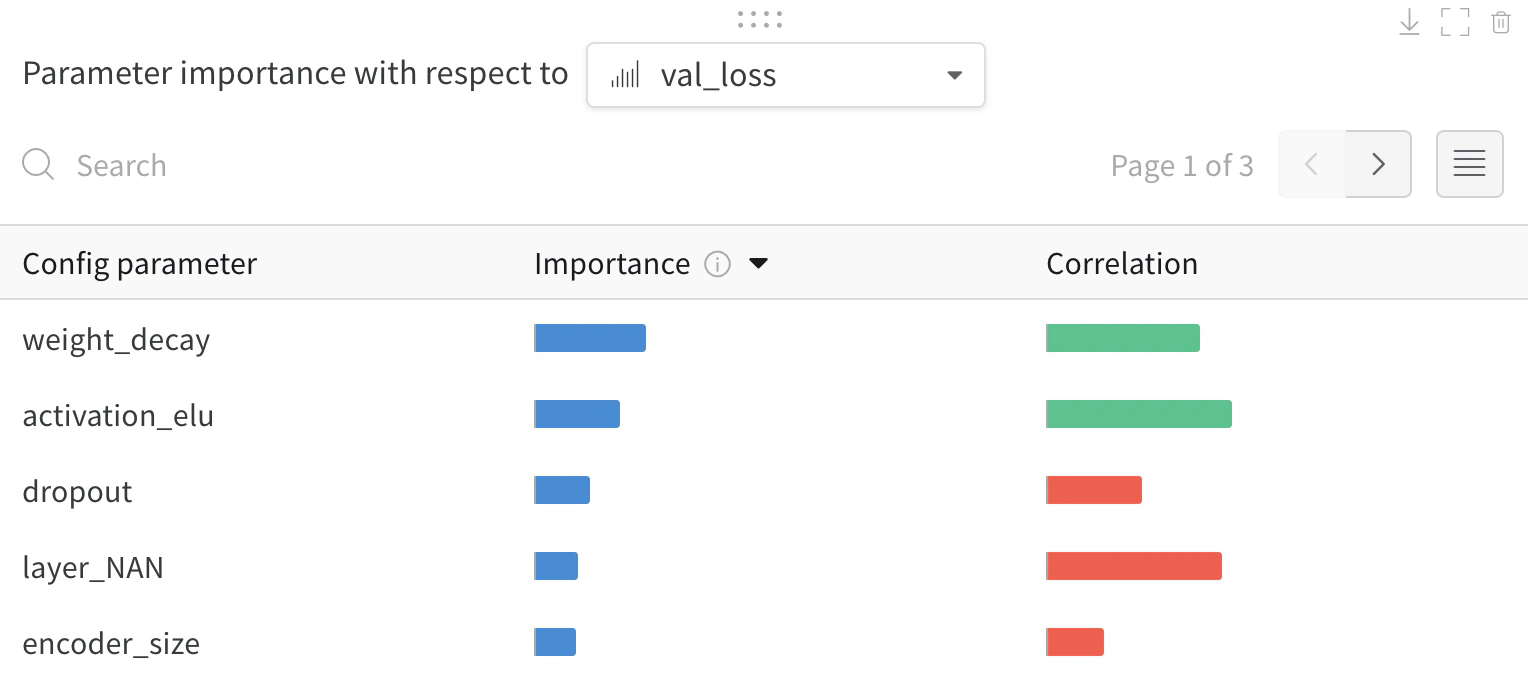Go to the next page of parameters
Image resolution: width=1528 pixels, height=684 pixels.
coord(1378,163)
